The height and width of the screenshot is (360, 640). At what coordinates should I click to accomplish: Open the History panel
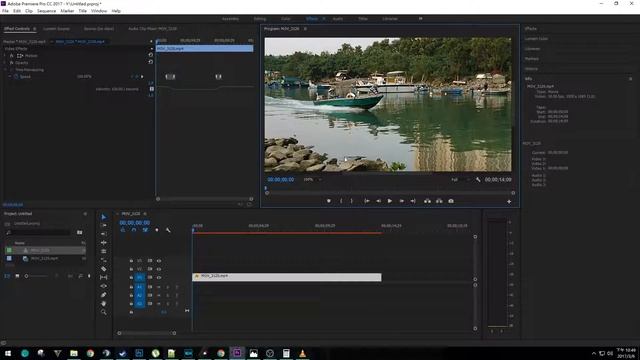tap(531, 69)
